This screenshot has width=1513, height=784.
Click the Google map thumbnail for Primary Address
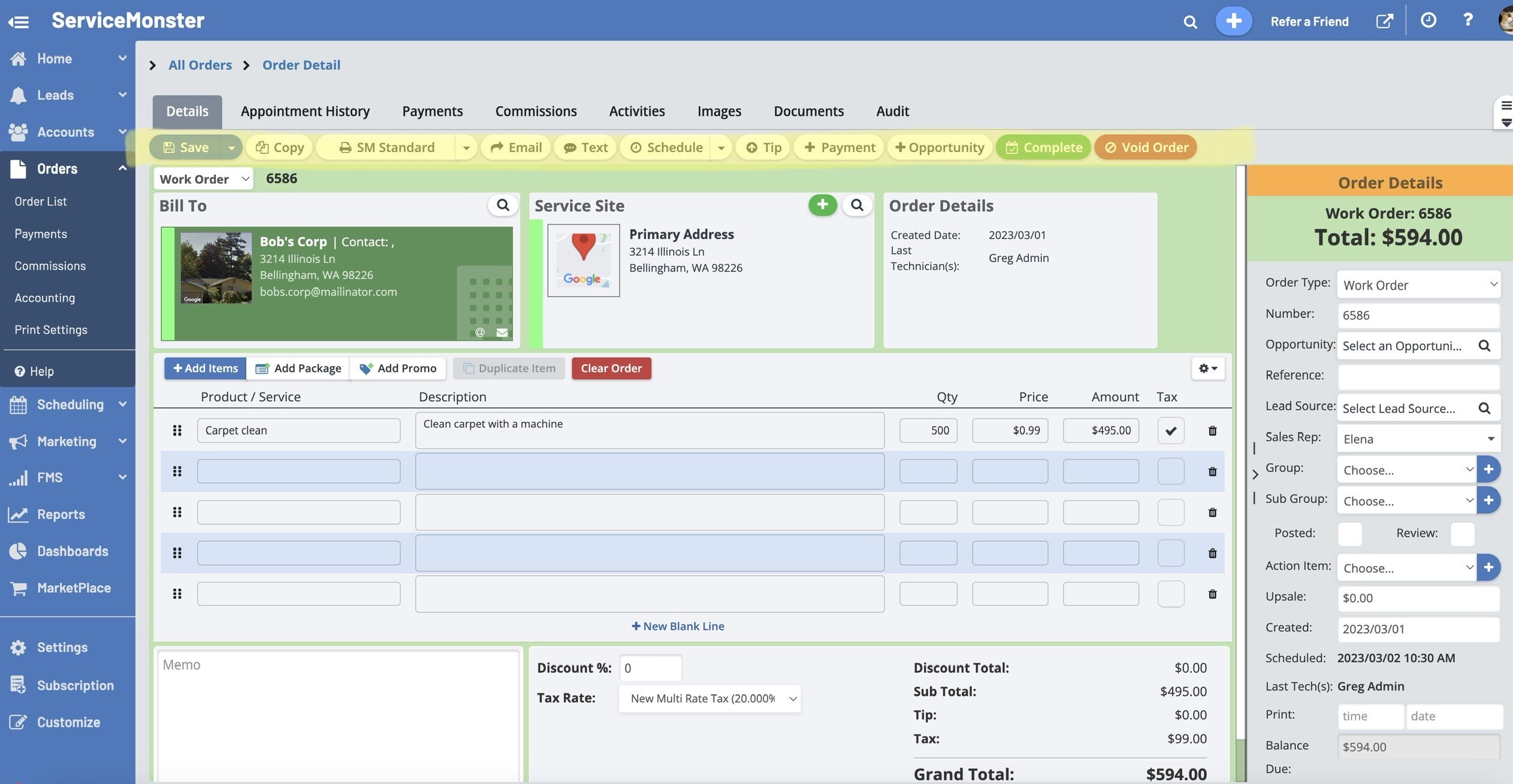pos(583,261)
